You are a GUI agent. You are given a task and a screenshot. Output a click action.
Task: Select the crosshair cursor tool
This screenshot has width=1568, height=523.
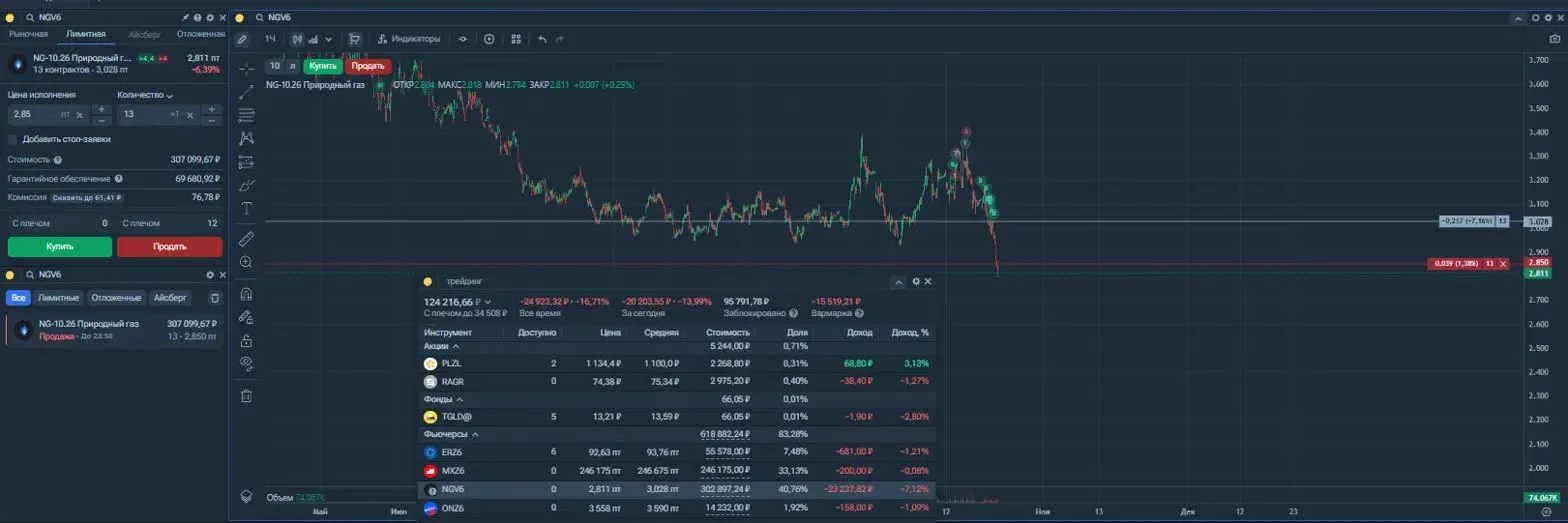[x=246, y=69]
